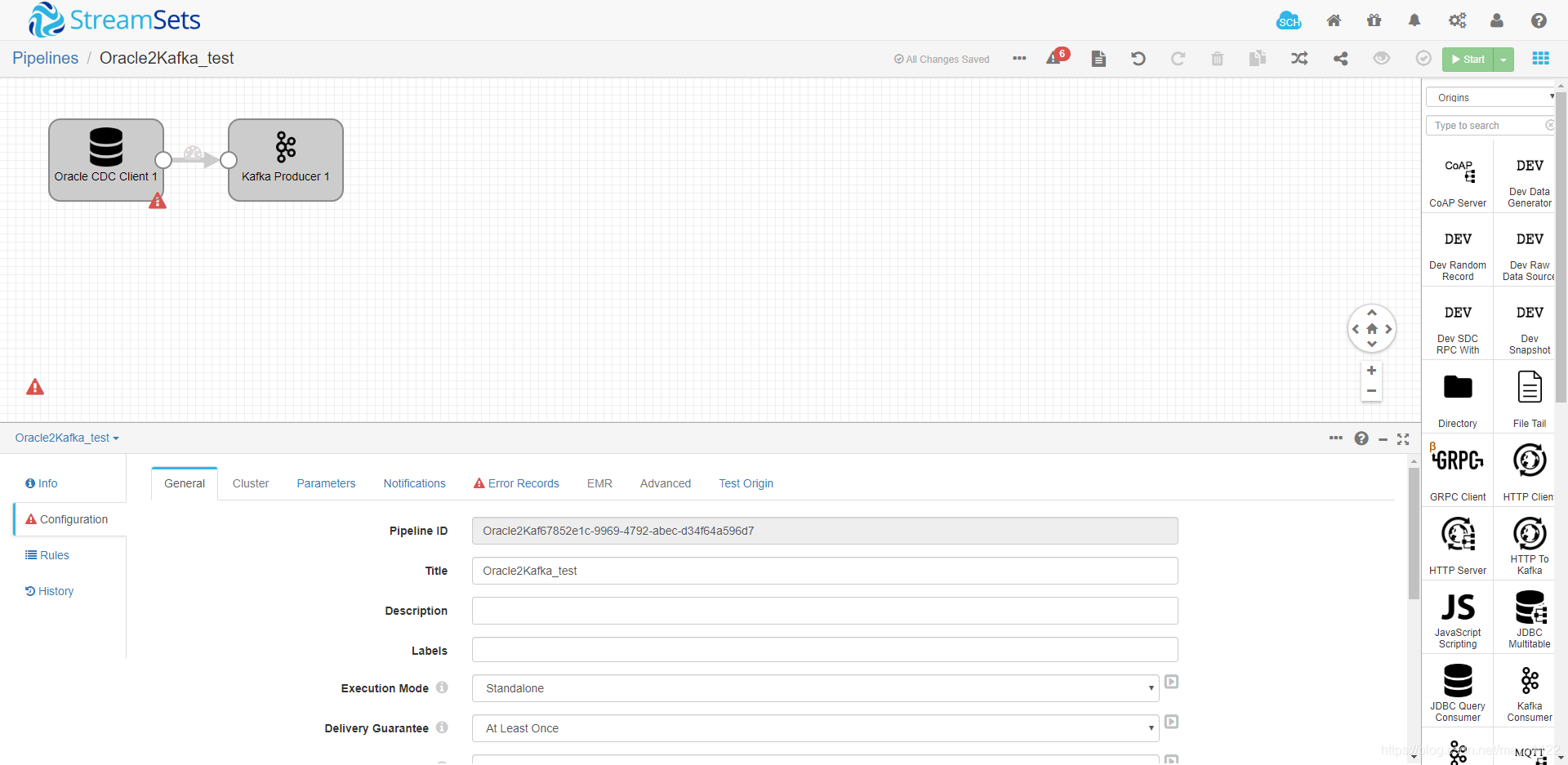The height and width of the screenshot is (765, 1568).
Task: Switch to the Parameters tab
Action: coord(326,483)
